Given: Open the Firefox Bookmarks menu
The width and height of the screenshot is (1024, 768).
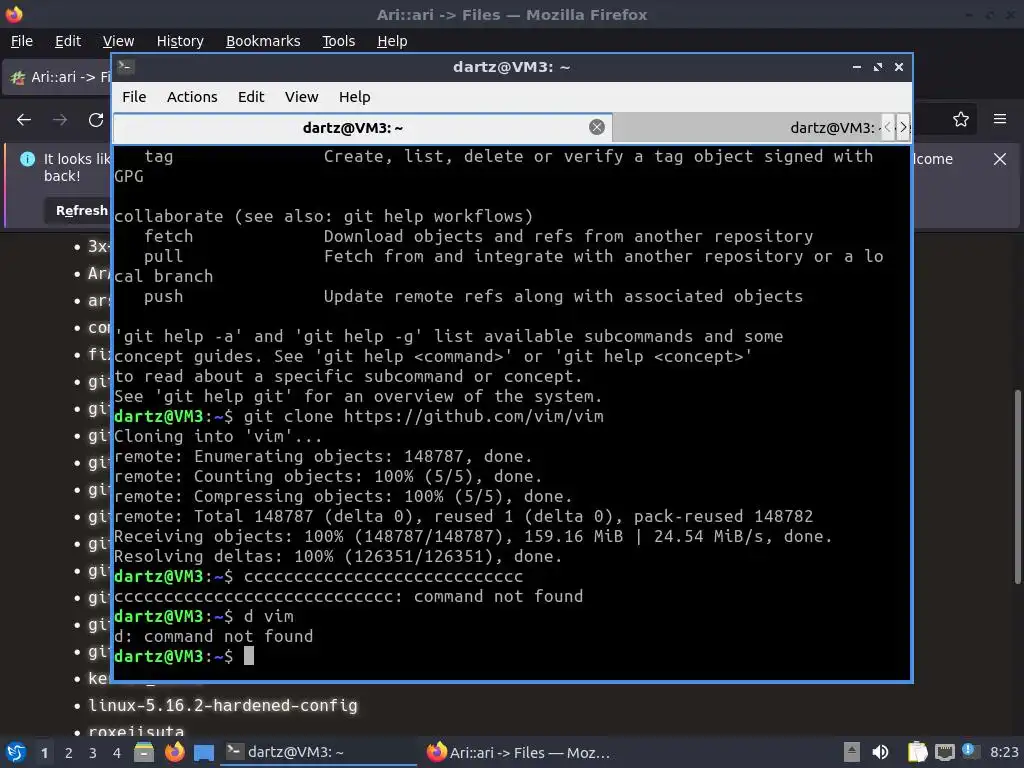Looking at the screenshot, I should [263, 41].
